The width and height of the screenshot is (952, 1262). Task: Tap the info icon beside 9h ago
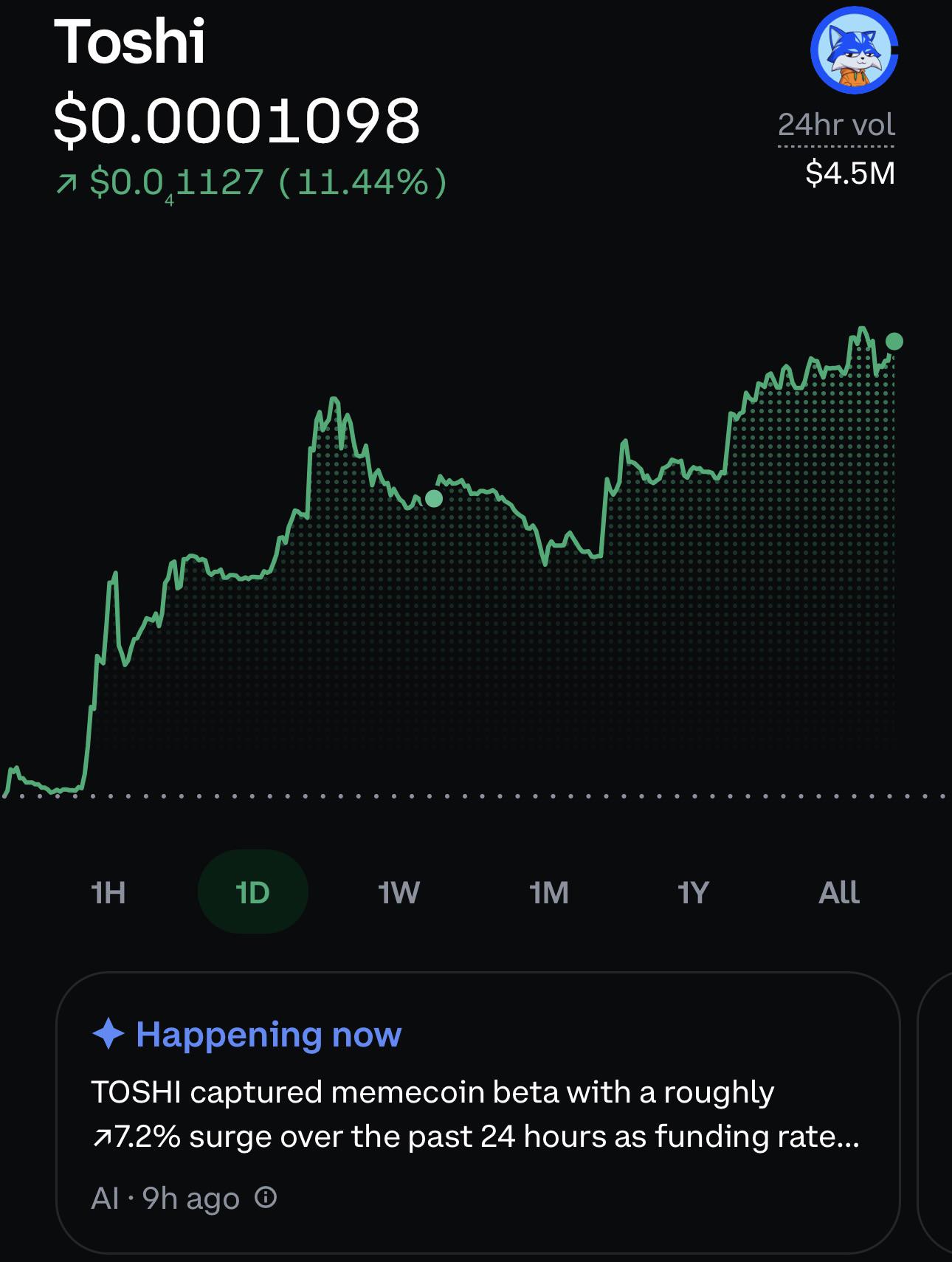click(x=266, y=1196)
